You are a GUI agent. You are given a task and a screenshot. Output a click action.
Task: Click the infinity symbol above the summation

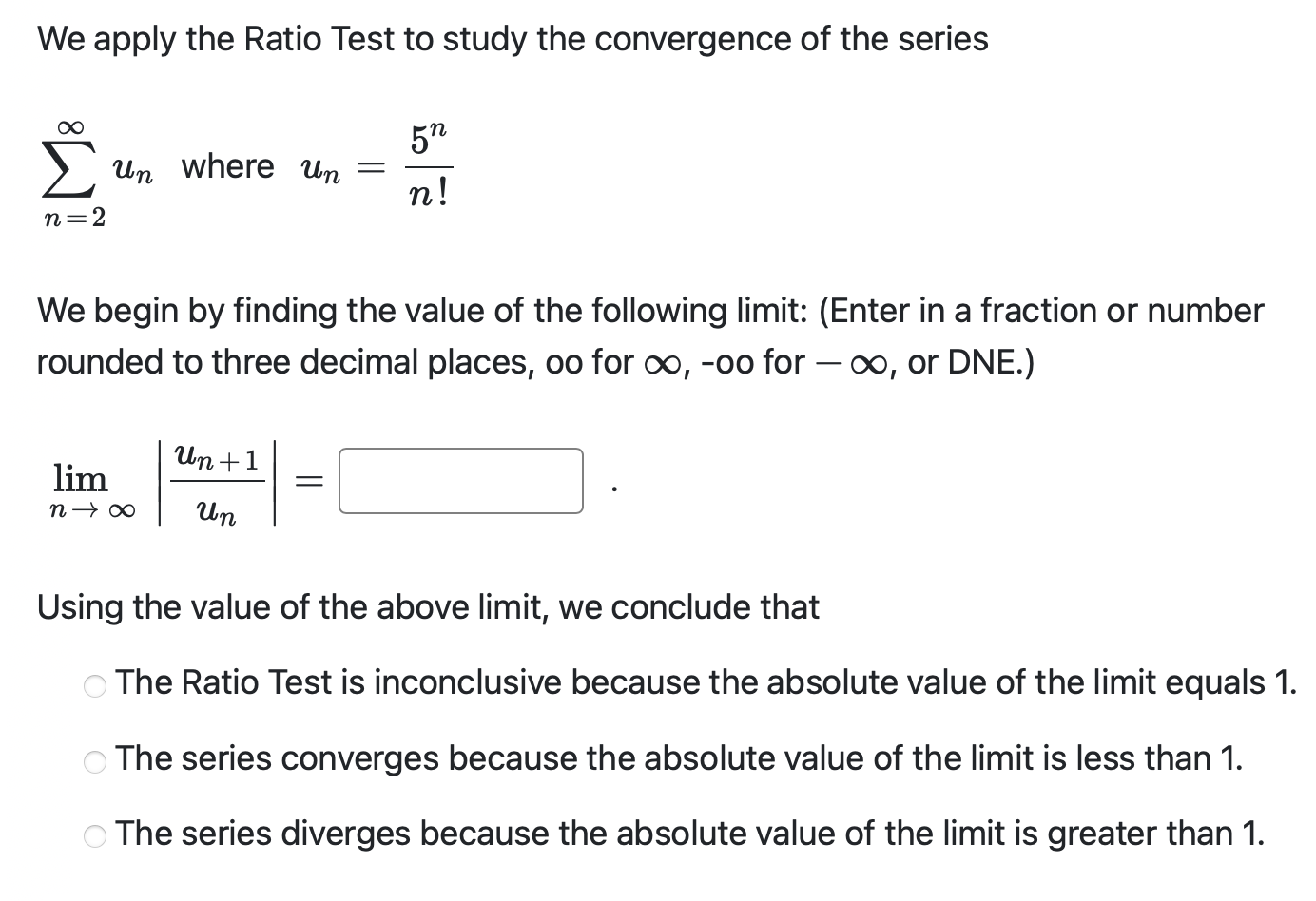(x=70, y=125)
